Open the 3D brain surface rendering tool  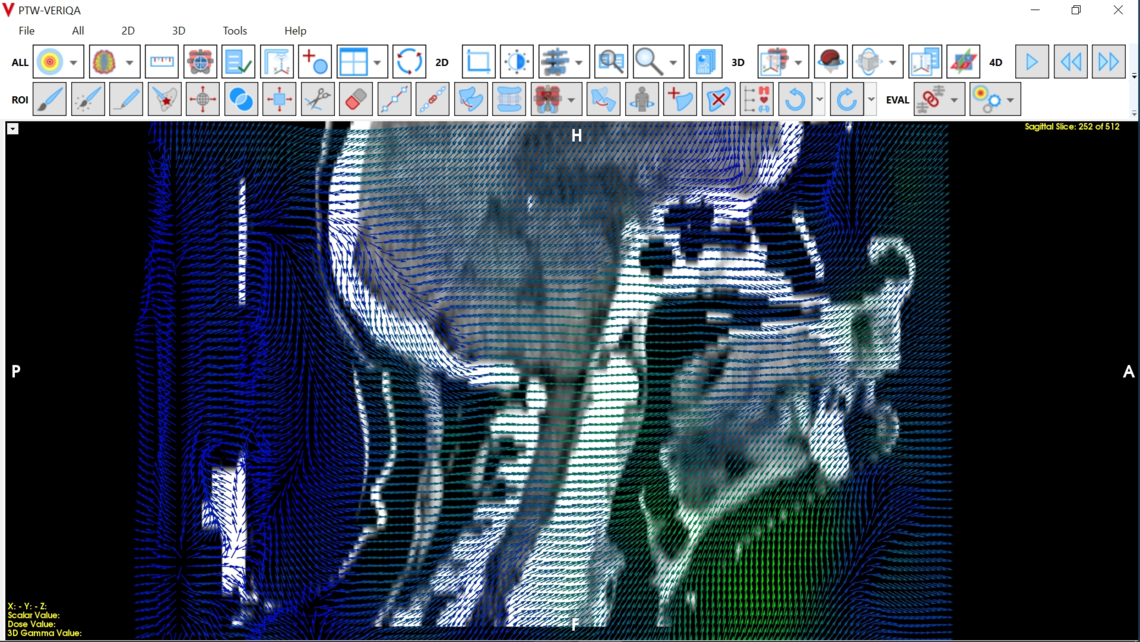831,61
